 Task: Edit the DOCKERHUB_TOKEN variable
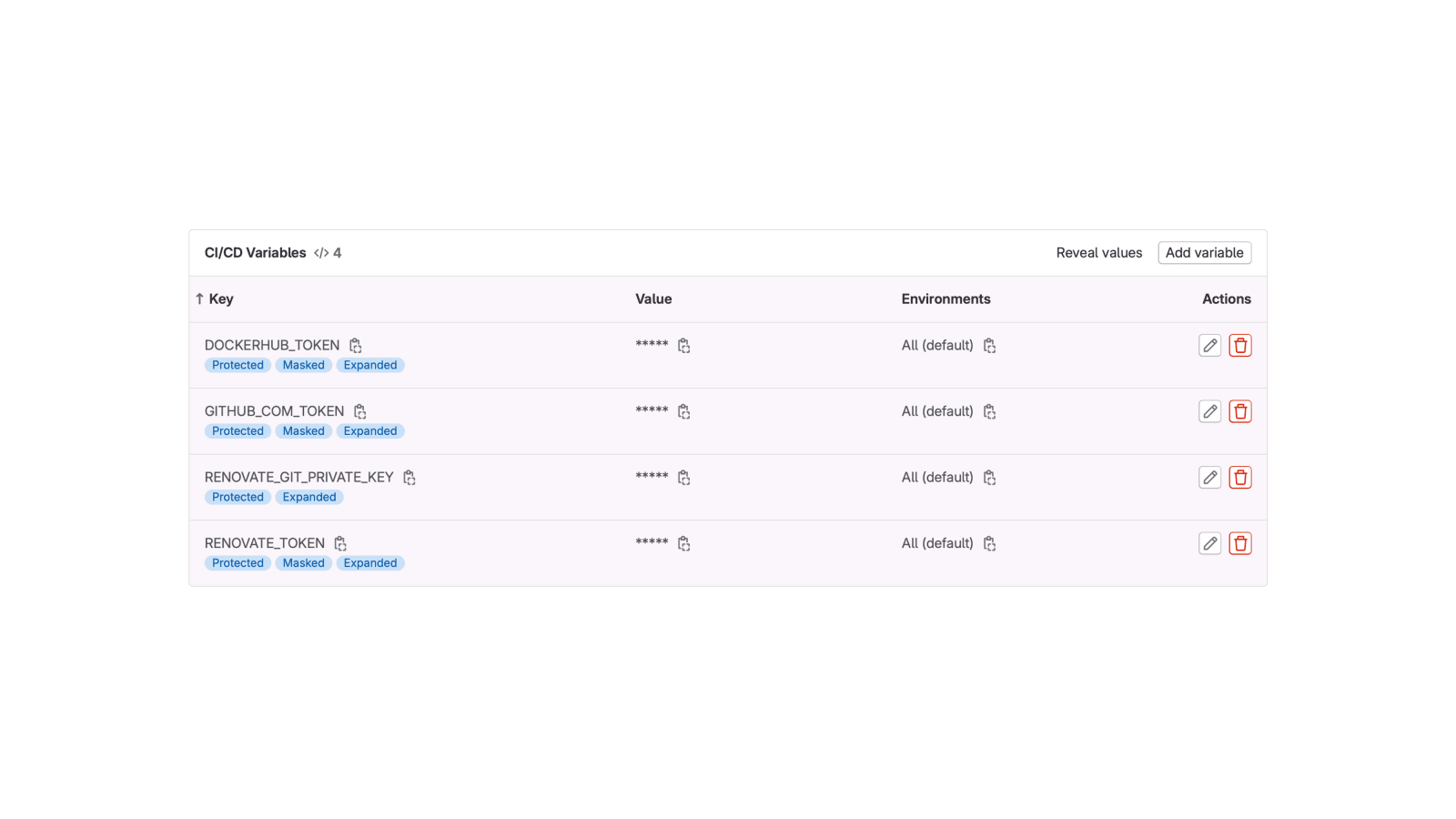pos(1209,345)
